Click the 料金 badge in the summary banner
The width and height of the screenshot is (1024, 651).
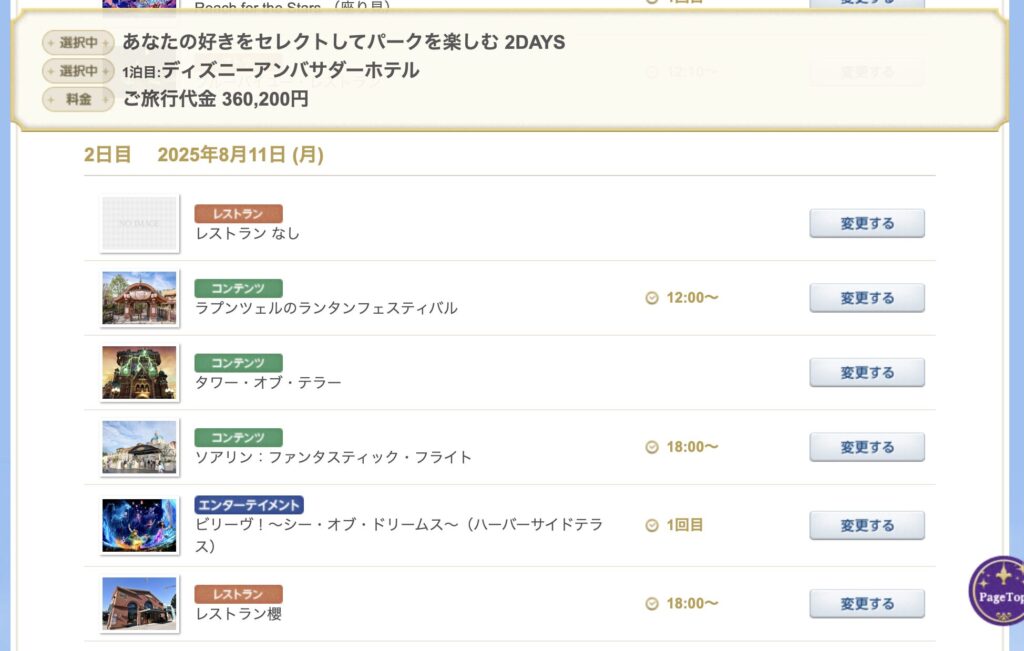tap(78, 99)
